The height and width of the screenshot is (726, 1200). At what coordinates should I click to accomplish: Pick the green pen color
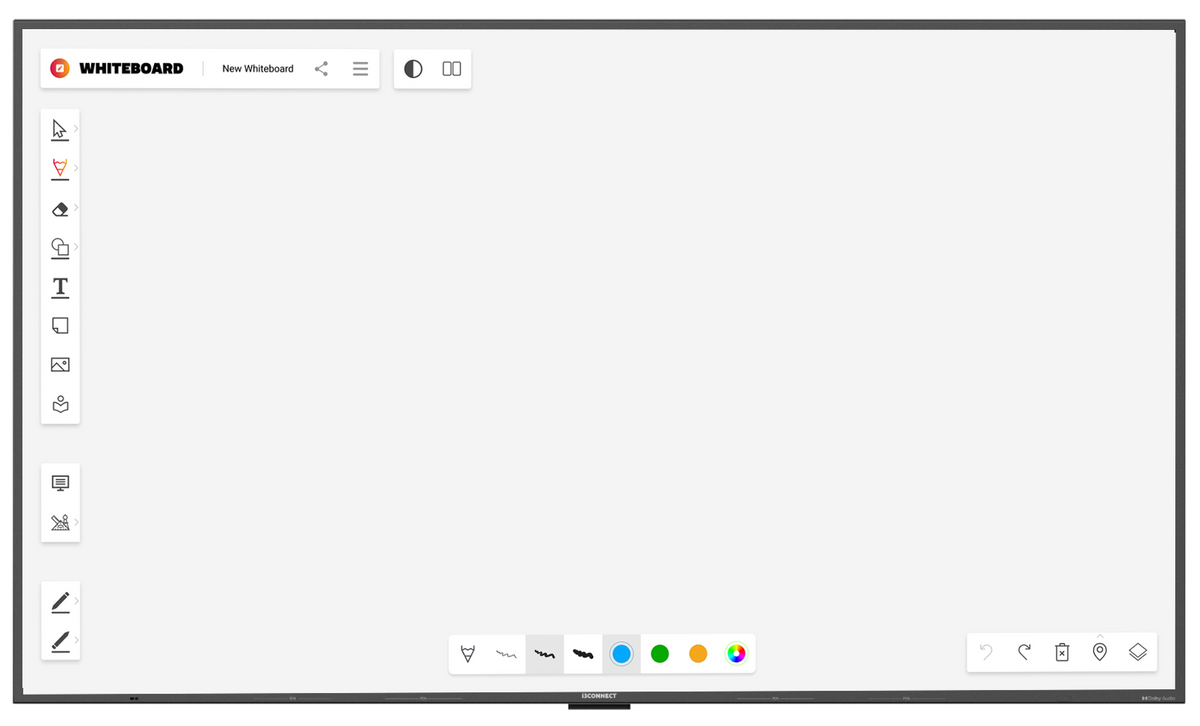tap(660, 654)
